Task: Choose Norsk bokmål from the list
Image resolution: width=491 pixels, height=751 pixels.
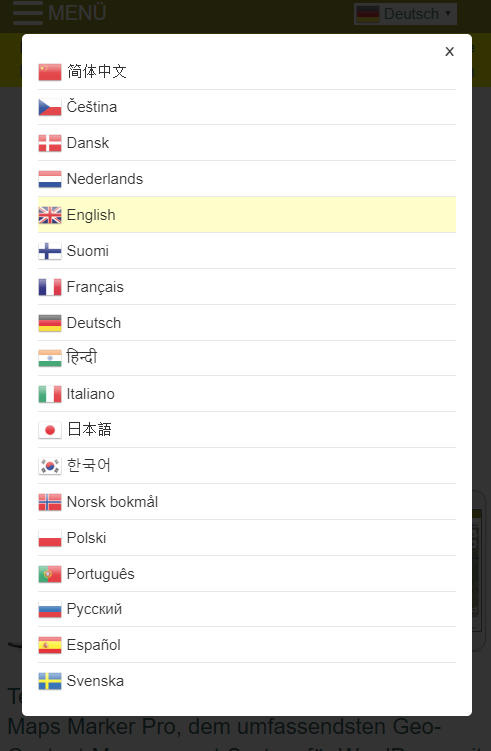Action: coord(247,501)
